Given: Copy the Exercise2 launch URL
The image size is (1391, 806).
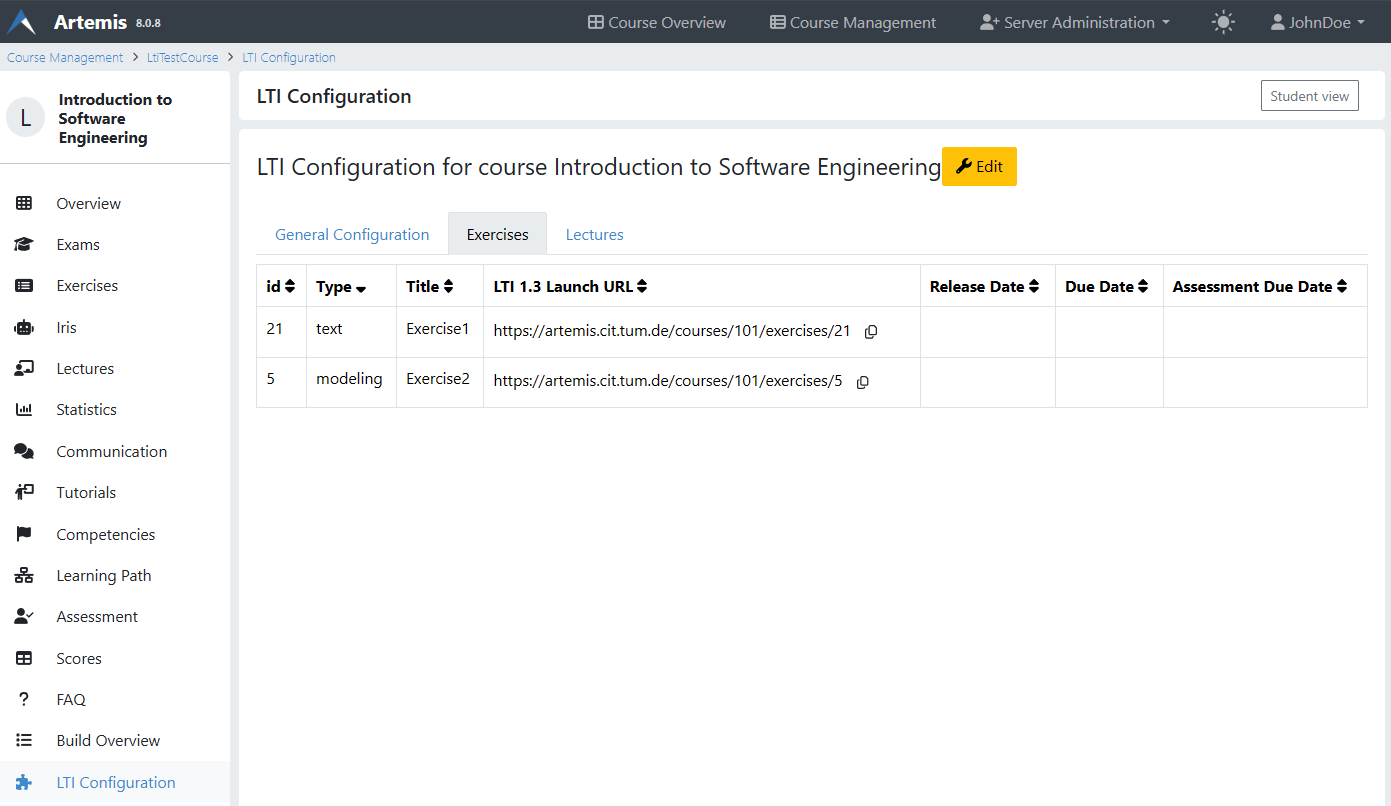Looking at the screenshot, I should coord(862,382).
